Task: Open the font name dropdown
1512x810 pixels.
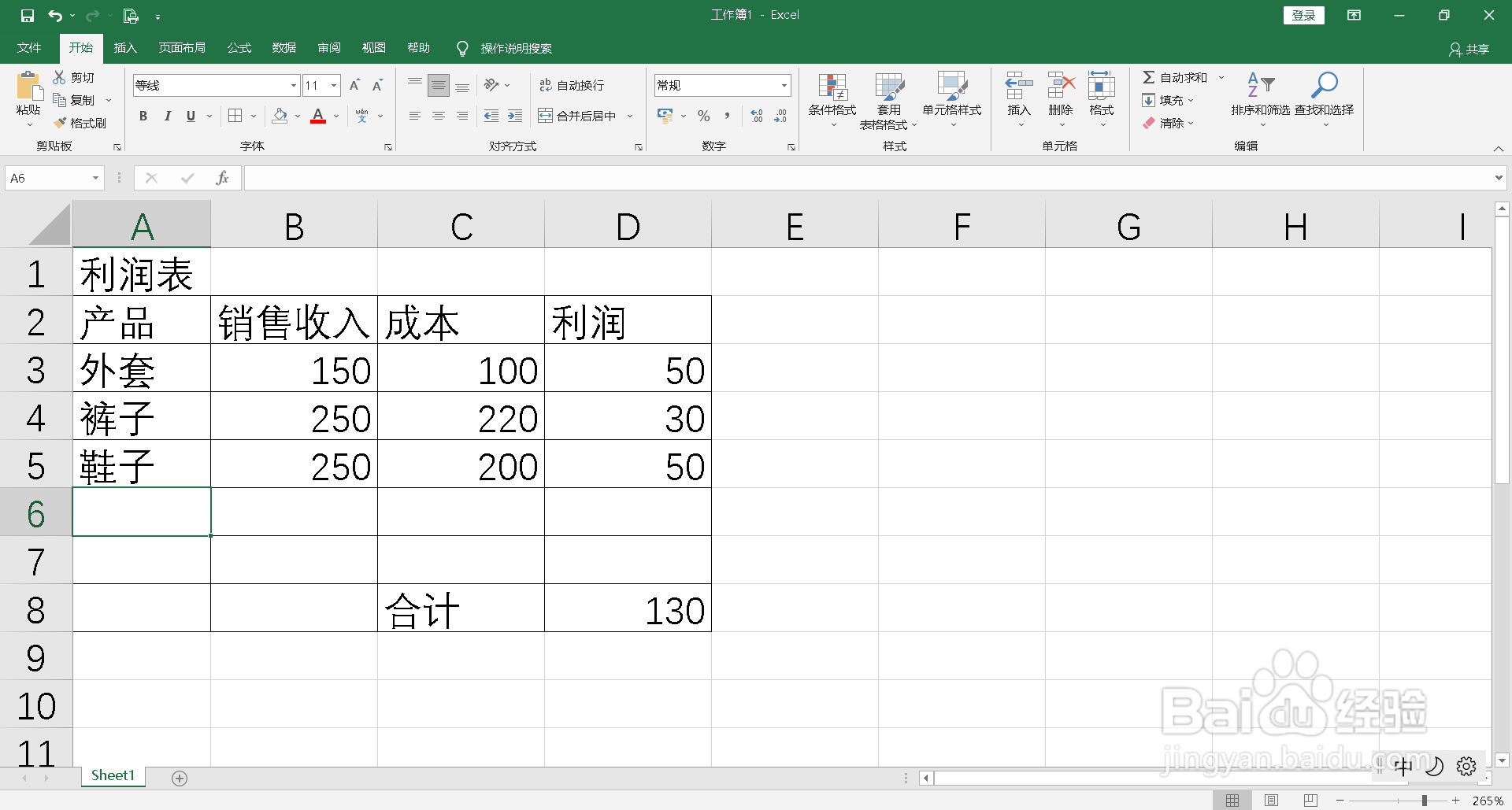Action: (293, 84)
